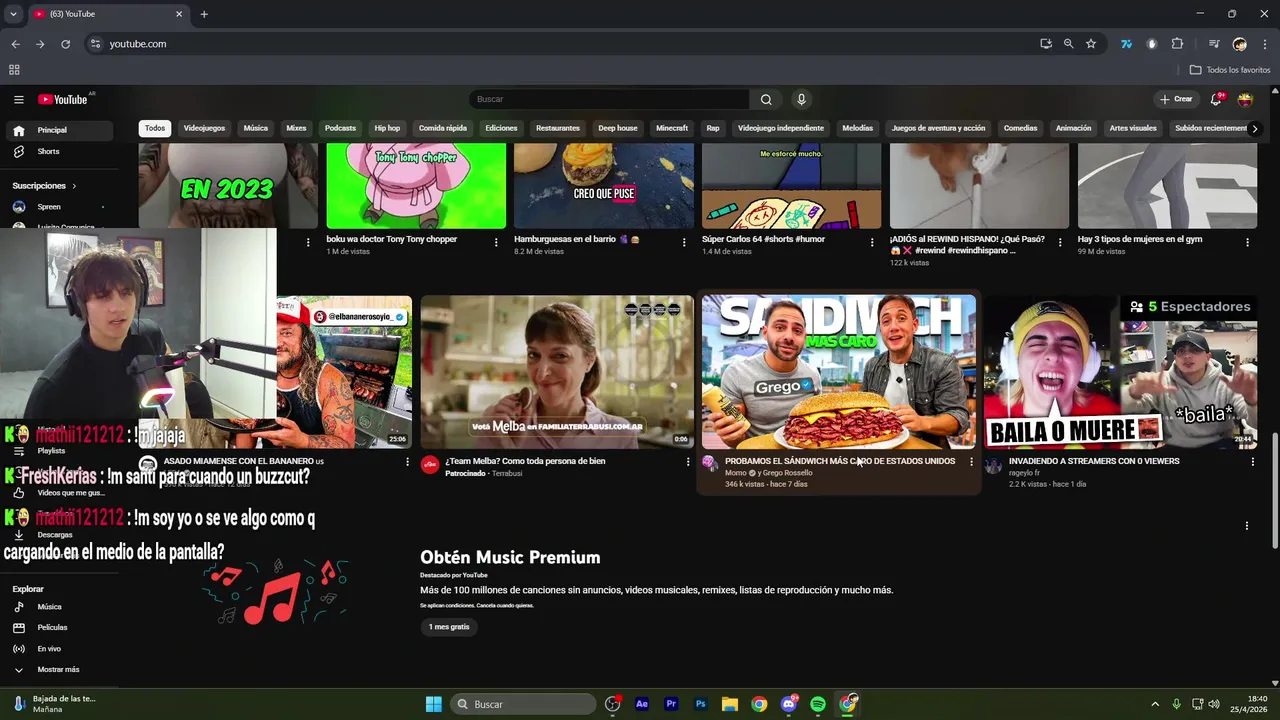Expand Mostrar más in the sidebar
This screenshot has width=1280, height=720.
59,669
